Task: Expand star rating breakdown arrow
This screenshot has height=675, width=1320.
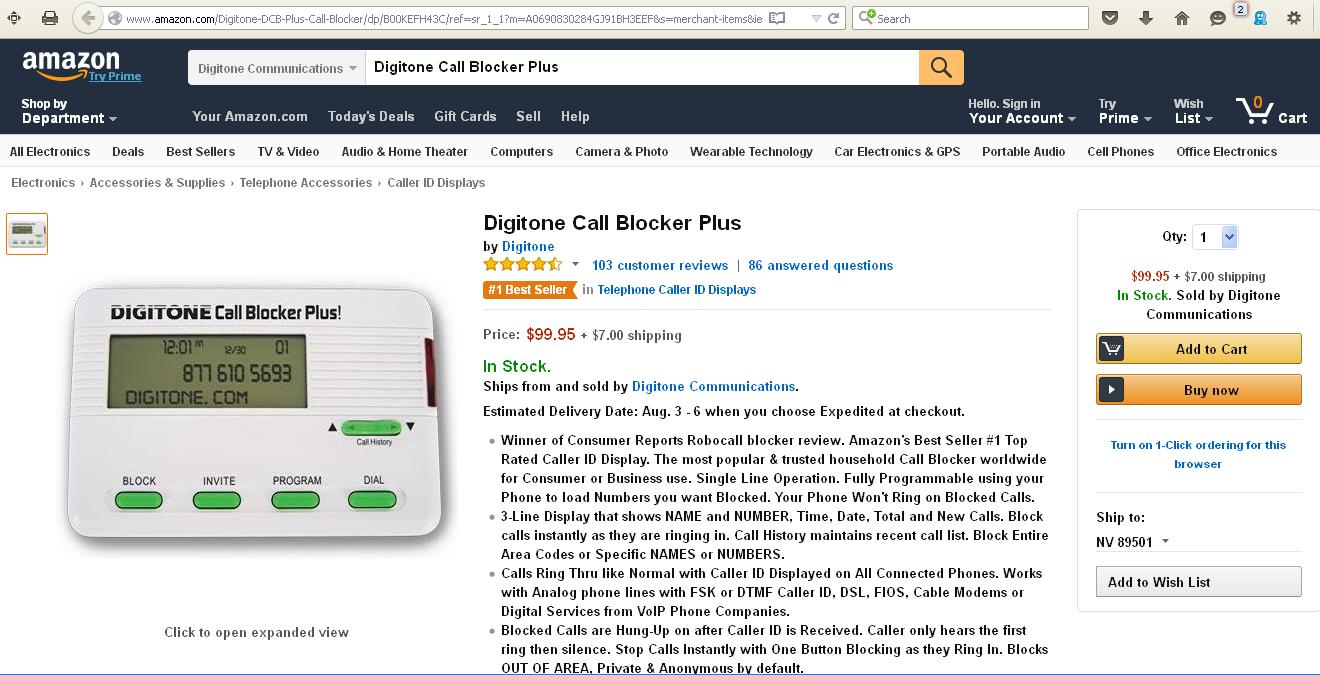Action: point(575,265)
